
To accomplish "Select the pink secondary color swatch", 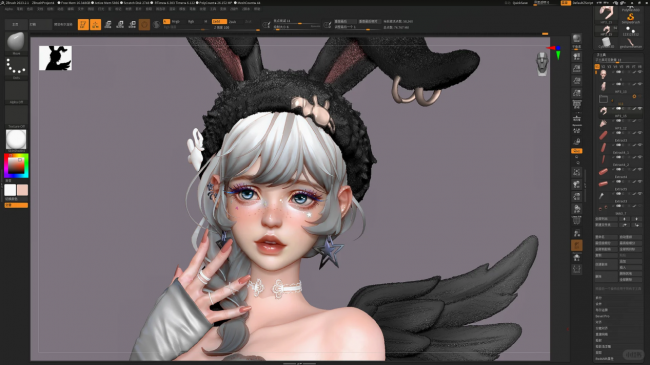I will (x=22, y=190).
